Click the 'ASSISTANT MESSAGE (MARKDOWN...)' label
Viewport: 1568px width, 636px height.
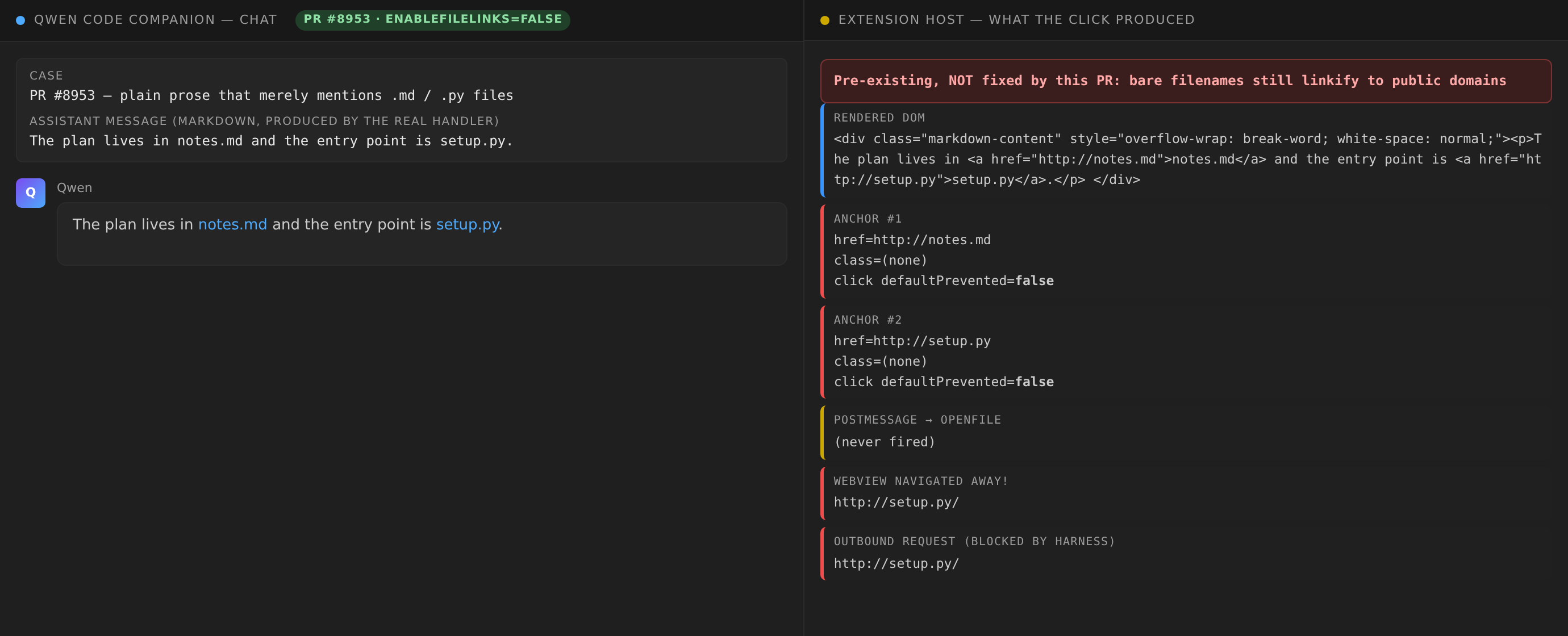click(x=264, y=121)
